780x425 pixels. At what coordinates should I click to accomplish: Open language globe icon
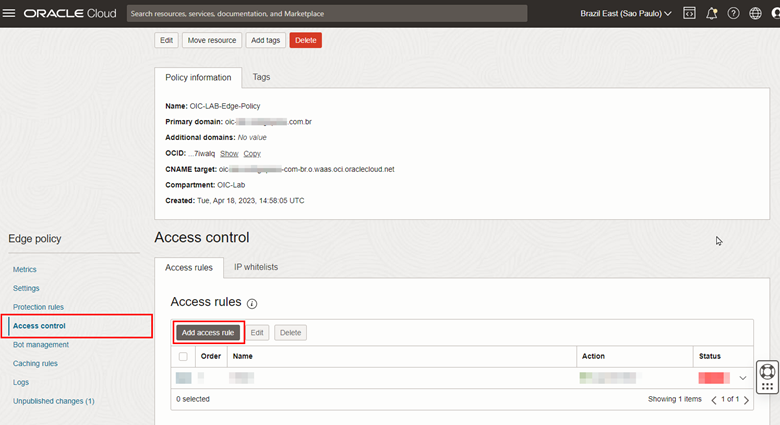[755, 13]
